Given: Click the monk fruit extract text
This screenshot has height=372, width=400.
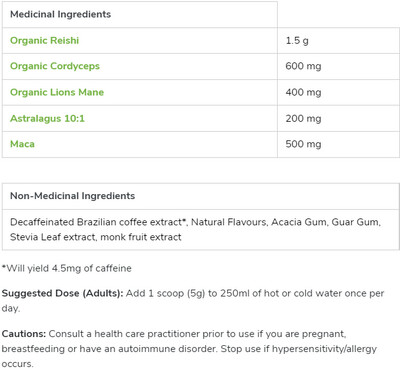Looking at the screenshot, I should click(141, 237).
